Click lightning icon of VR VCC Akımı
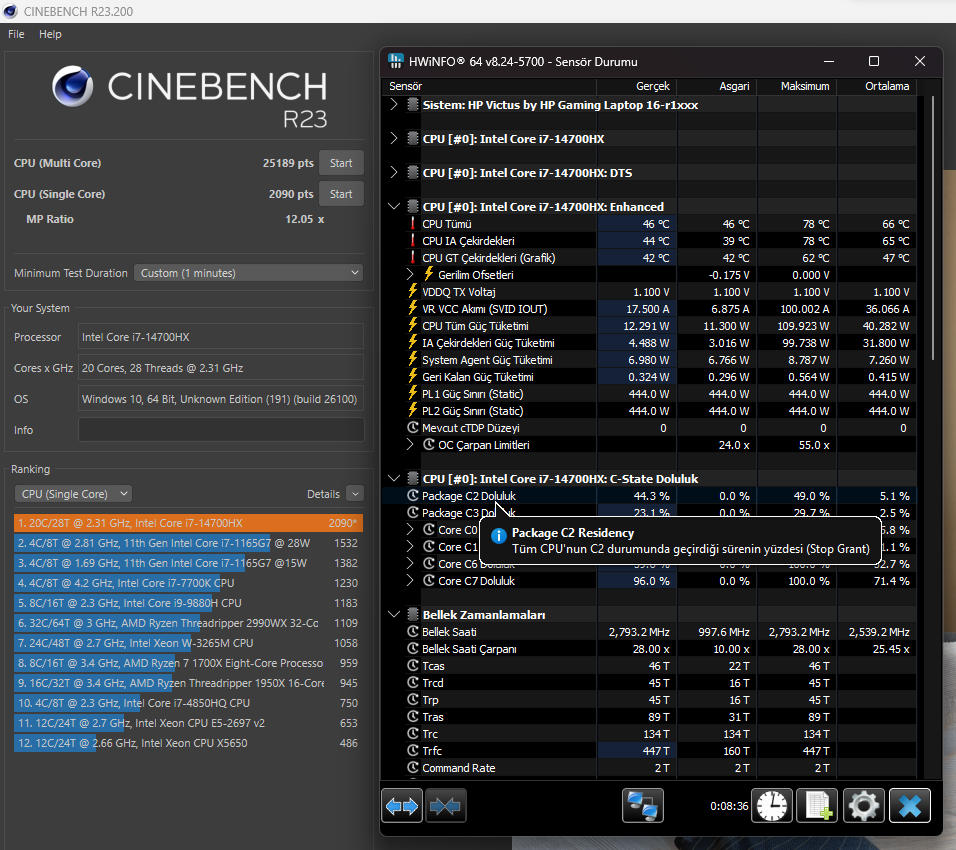The width and height of the screenshot is (956, 850). point(413,309)
